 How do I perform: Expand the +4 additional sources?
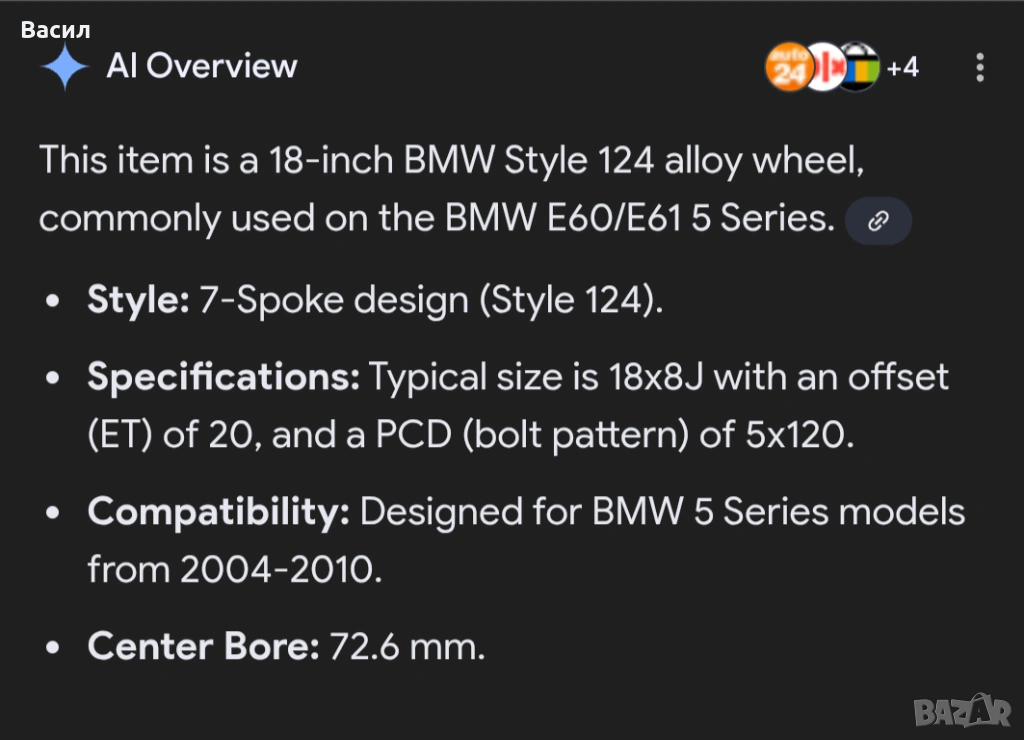[x=902, y=67]
